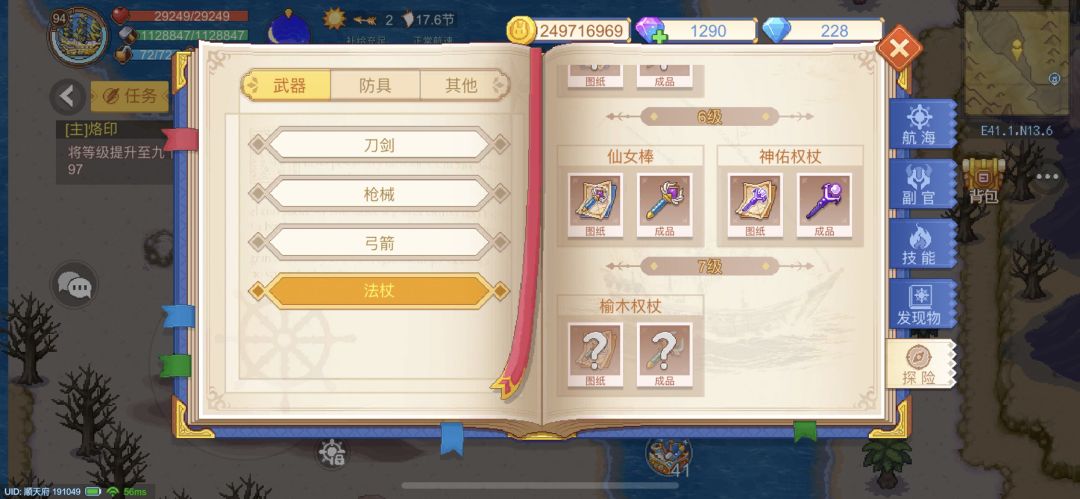Open the minimap in the corner
Screen dimensions: 1080x499
(x=1016, y=63)
